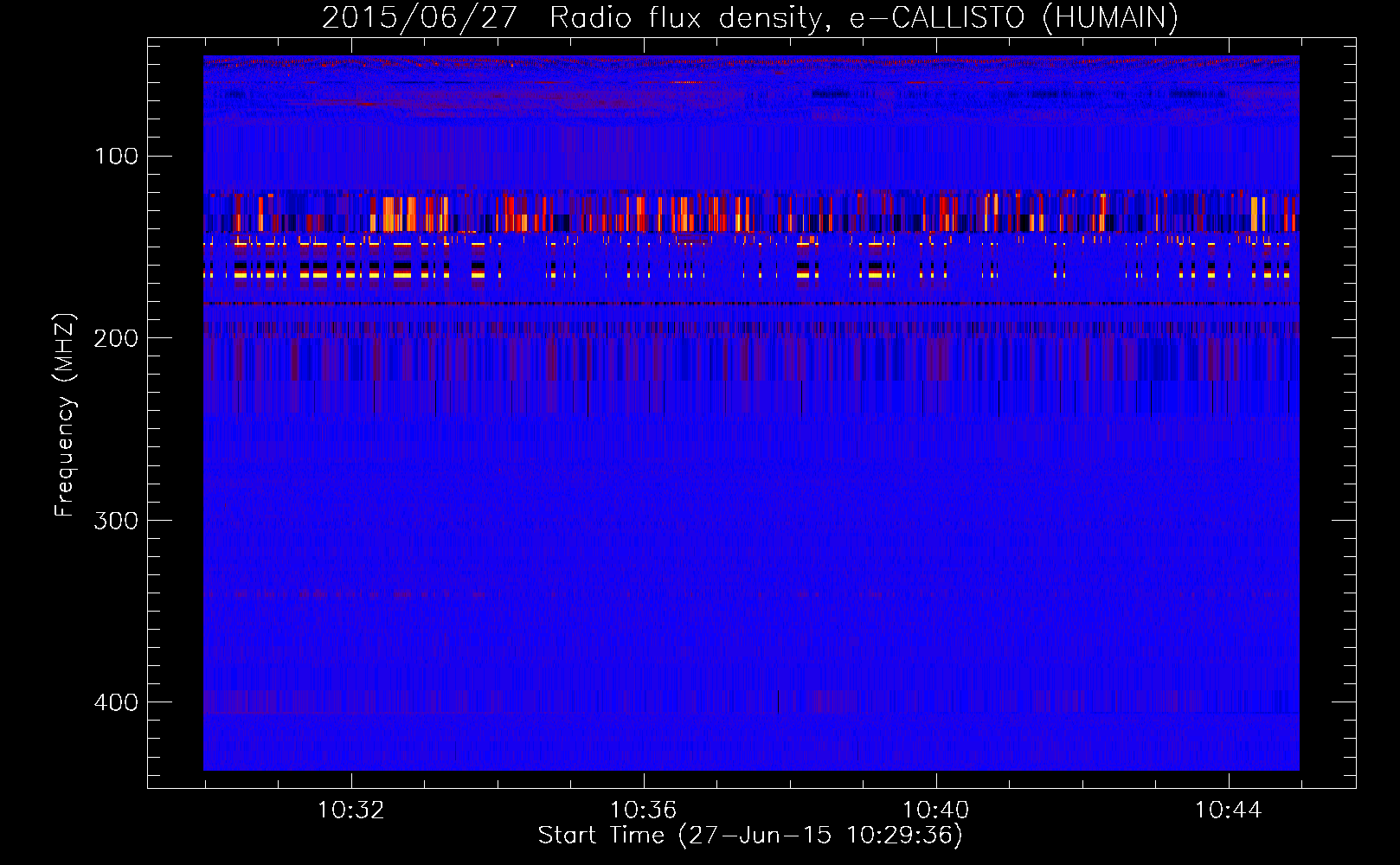Click the "Frequency (MHZ)" axis label
Image resolution: width=1400 pixels, height=865 pixels.
65,415
